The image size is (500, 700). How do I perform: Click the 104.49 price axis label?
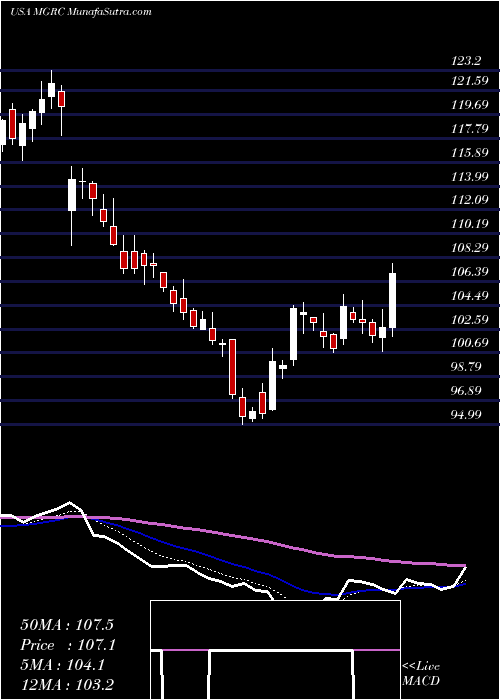coord(469,296)
